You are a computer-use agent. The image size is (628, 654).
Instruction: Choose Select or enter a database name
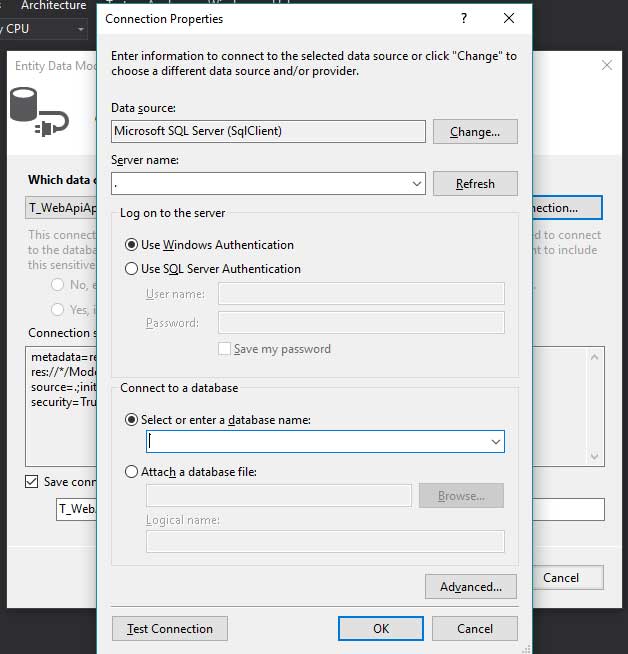tap(132, 420)
